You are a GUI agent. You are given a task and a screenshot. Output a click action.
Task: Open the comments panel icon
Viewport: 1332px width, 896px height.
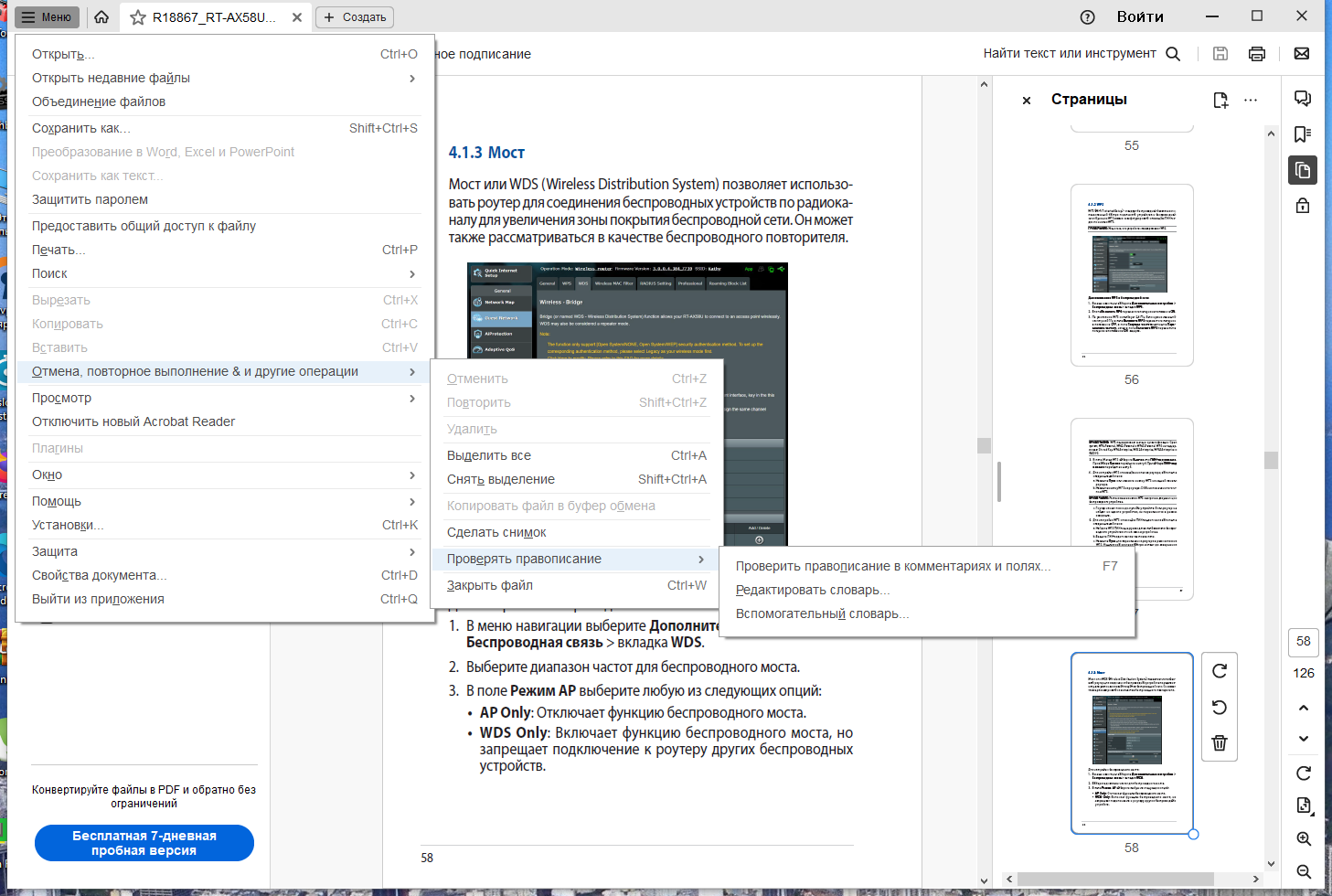click(1303, 99)
